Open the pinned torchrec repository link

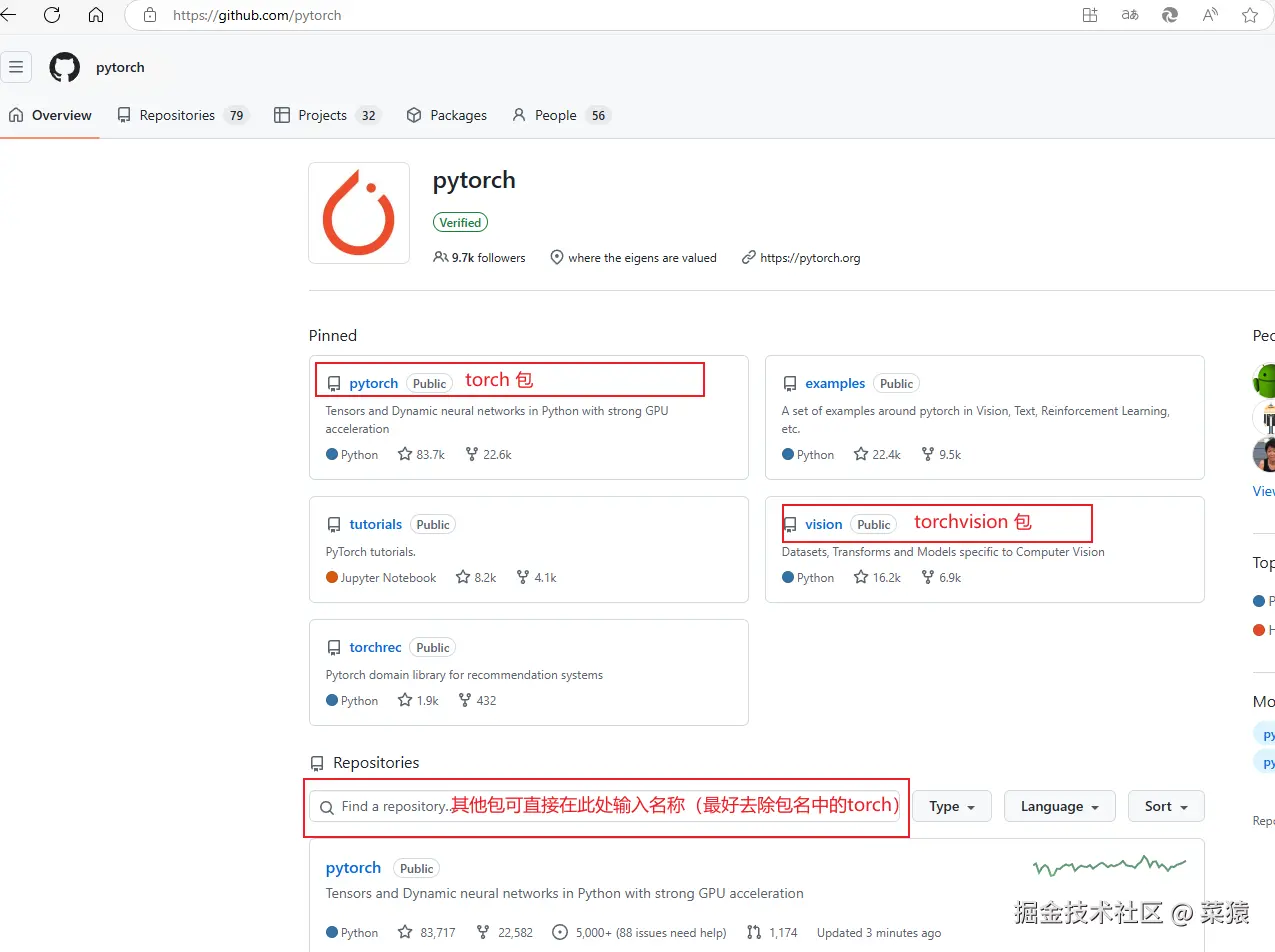376,647
